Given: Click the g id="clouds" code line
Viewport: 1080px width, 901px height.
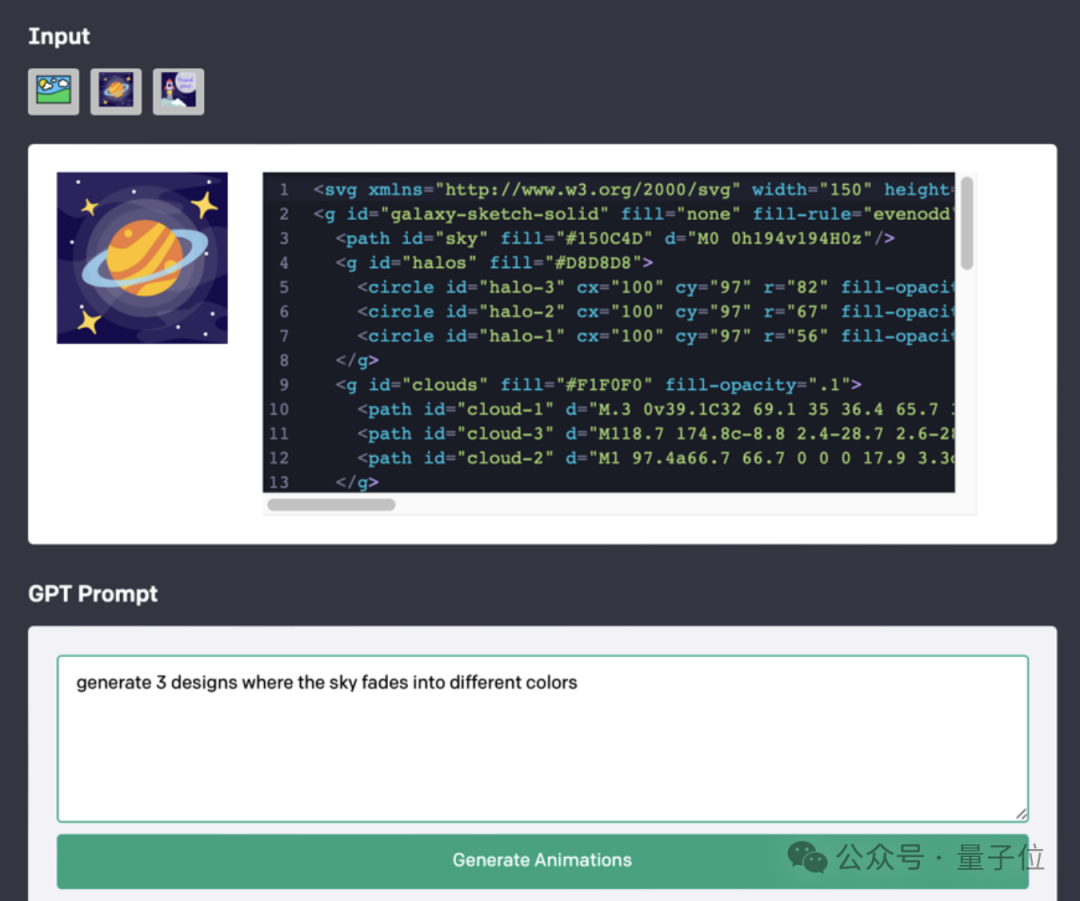Looking at the screenshot, I should [x=598, y=385].
